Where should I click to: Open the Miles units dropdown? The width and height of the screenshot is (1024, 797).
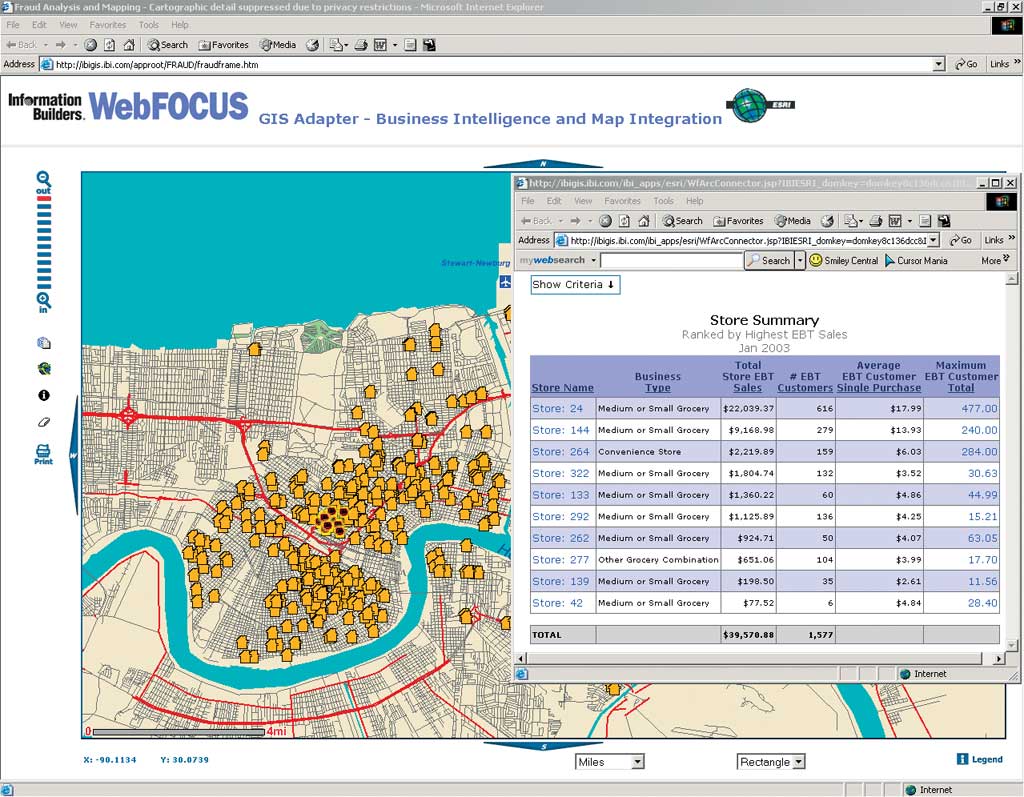coord(637,762)
